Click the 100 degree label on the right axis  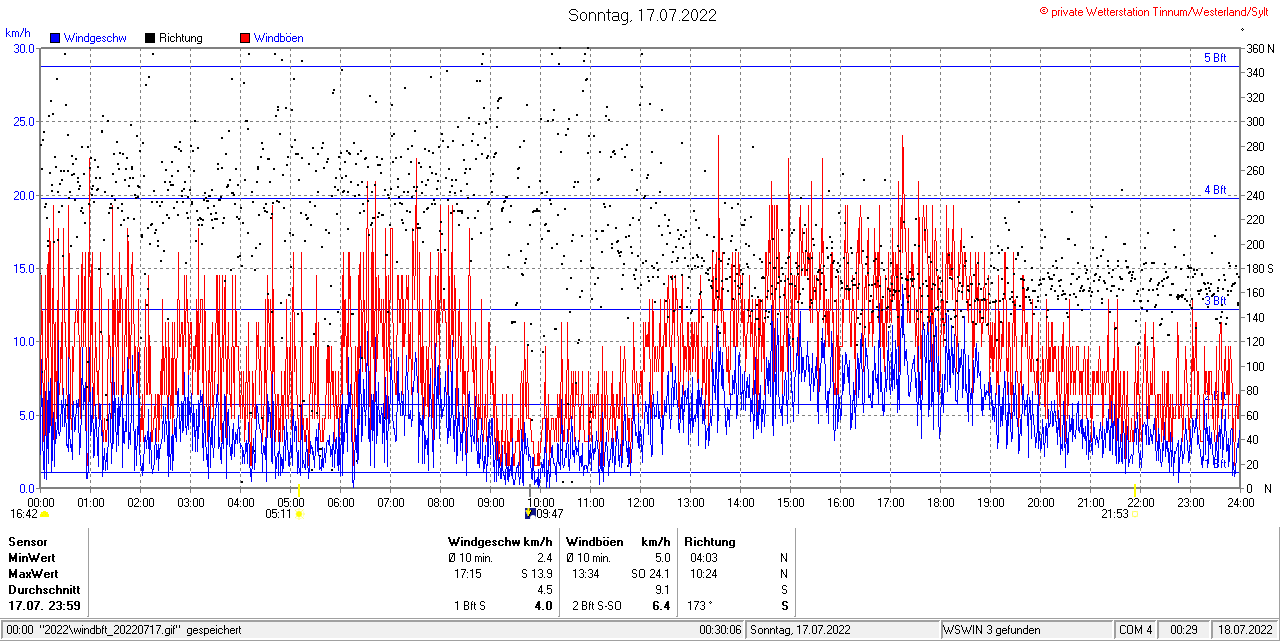[x=1255, y=366]
